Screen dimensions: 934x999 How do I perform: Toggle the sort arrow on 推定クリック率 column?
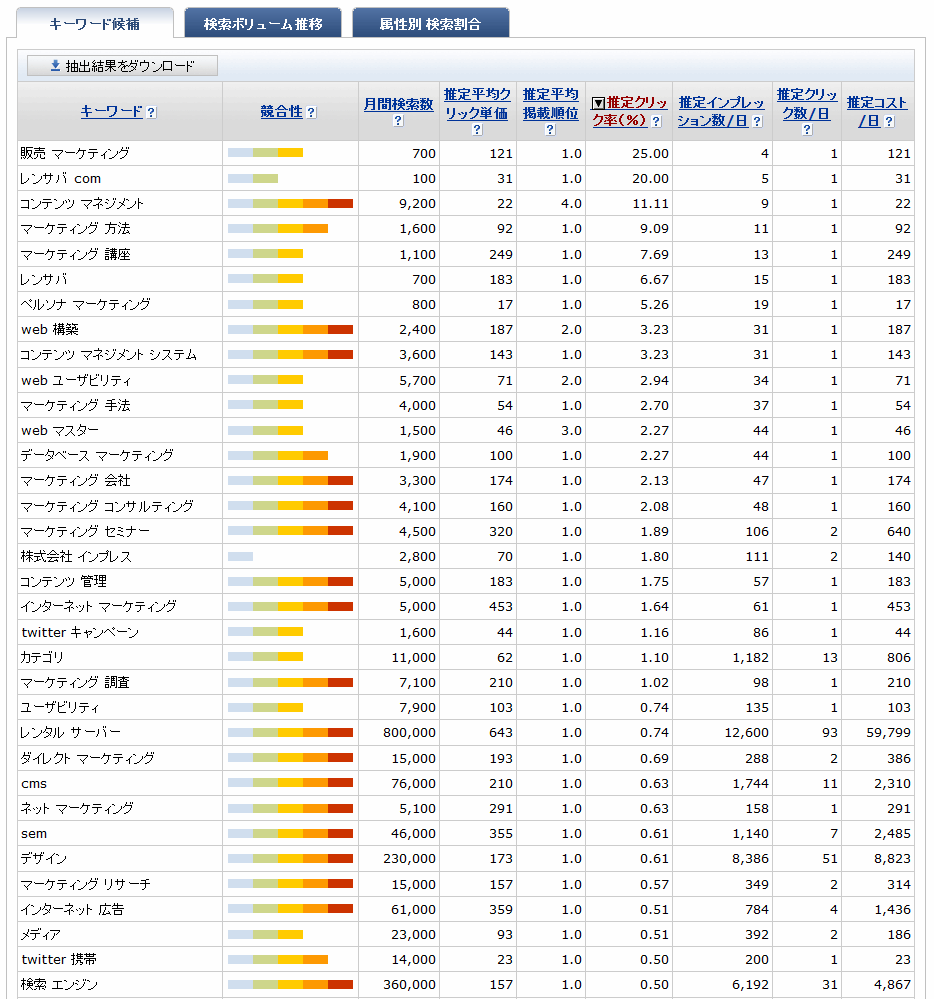click(598, 103)
